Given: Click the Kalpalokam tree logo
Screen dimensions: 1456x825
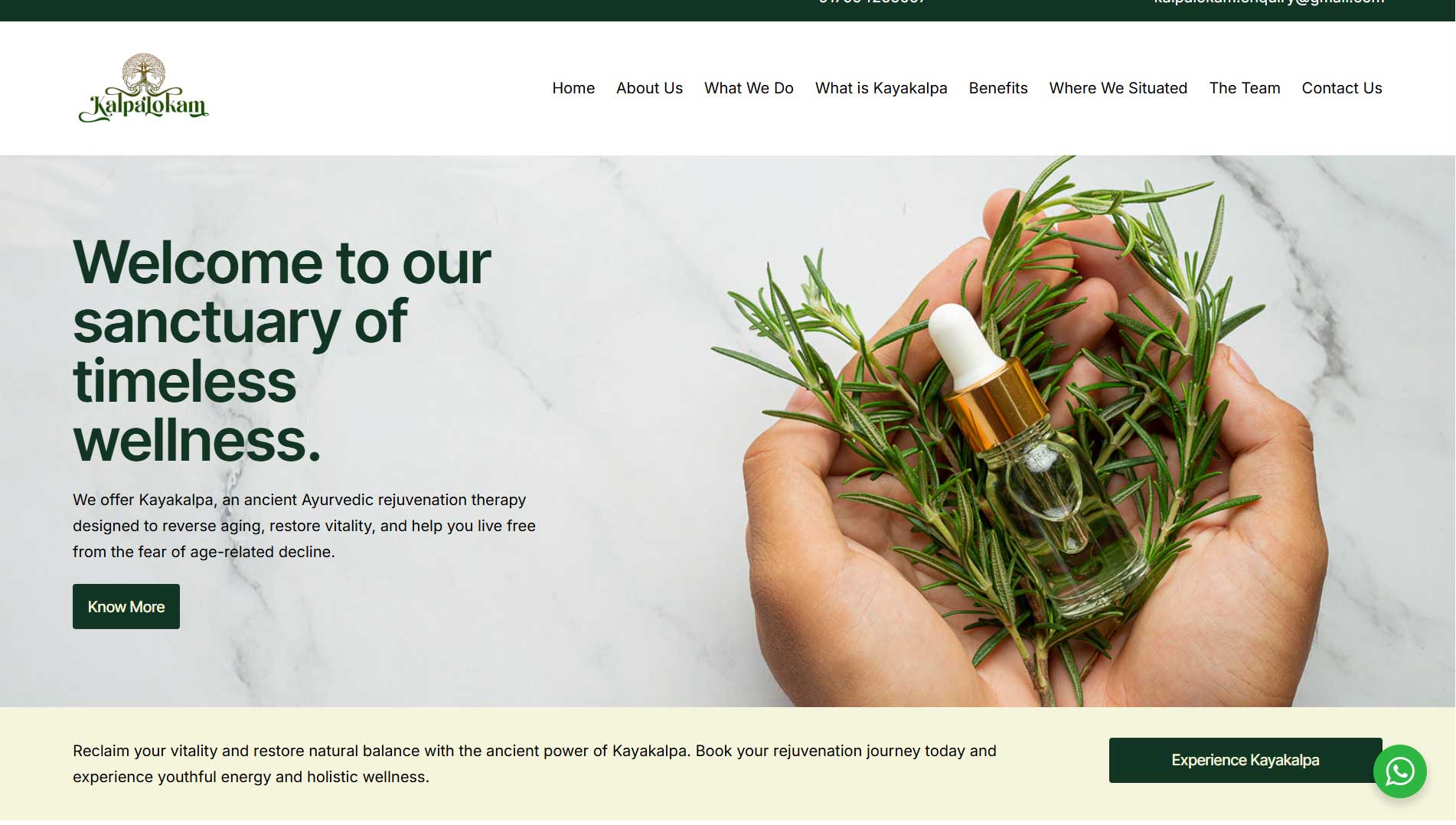Looking at the screenshot, I should click(x=143, y=88).
